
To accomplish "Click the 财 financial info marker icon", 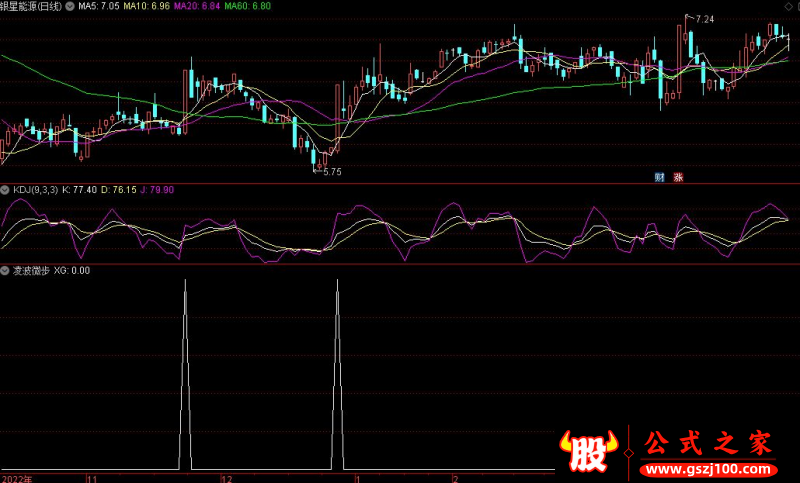I will pyautogui.click(x=660, y=177).
